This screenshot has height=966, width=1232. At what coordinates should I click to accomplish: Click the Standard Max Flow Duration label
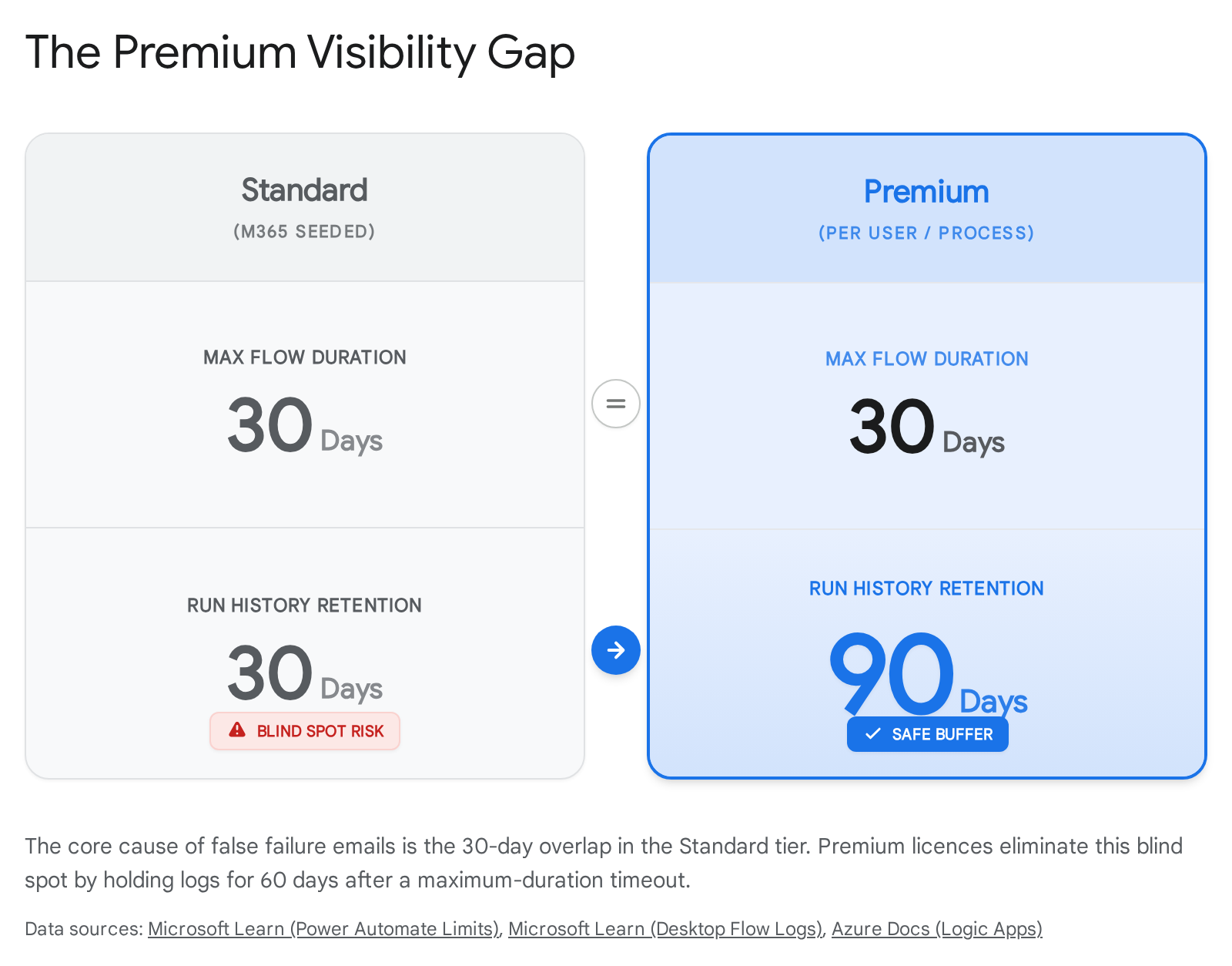pos(305,357)
